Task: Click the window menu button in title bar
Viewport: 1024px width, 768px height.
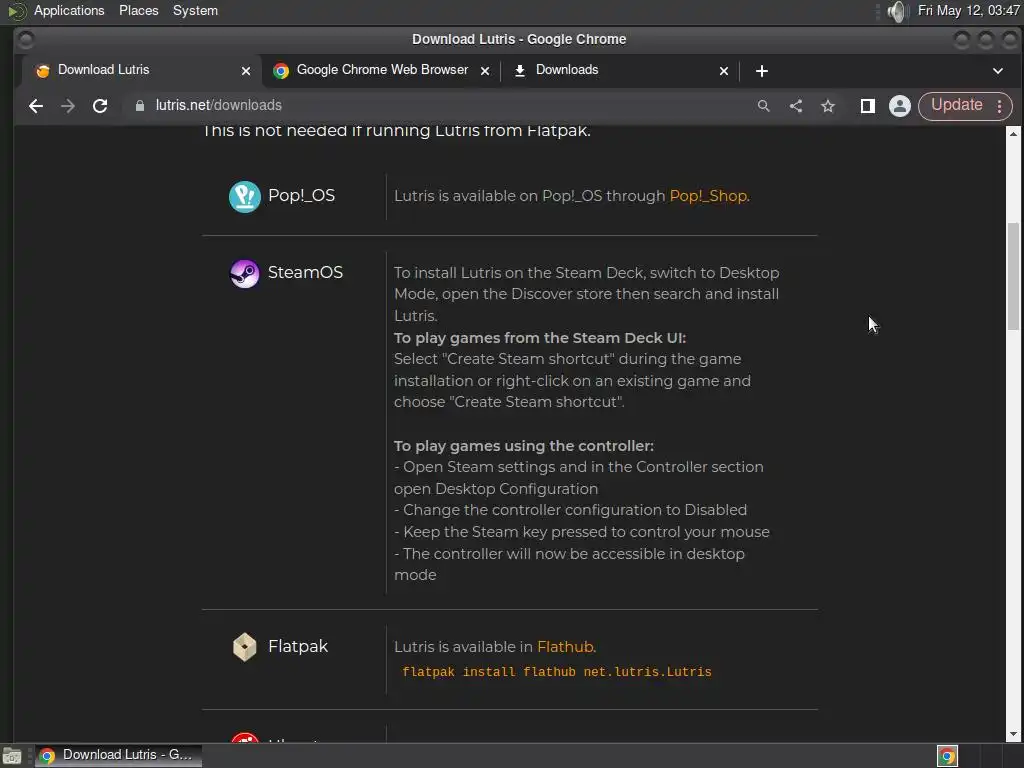Action: (25, 40)
